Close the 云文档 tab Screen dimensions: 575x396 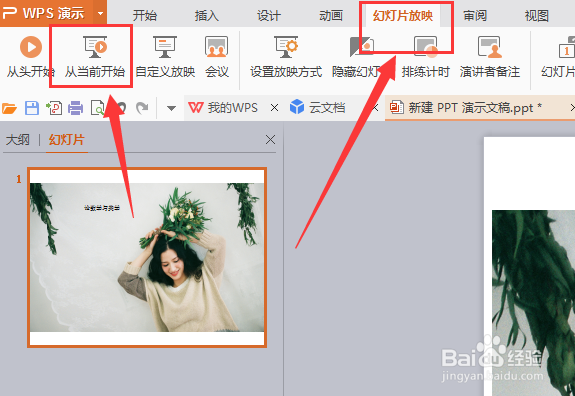pos(375,108)
